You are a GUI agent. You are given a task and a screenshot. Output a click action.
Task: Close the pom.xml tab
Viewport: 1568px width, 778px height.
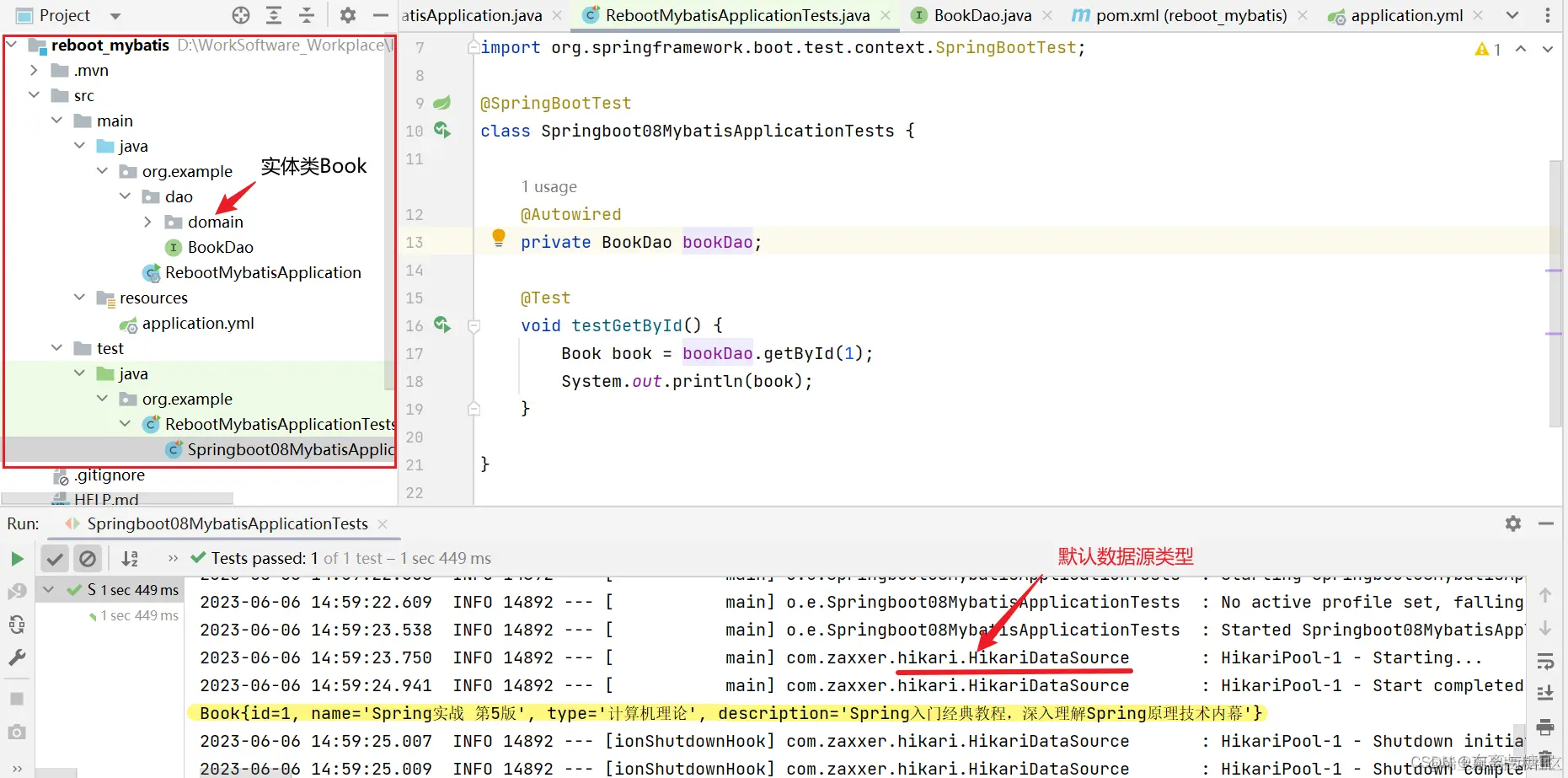click(x=1303, y=15)
